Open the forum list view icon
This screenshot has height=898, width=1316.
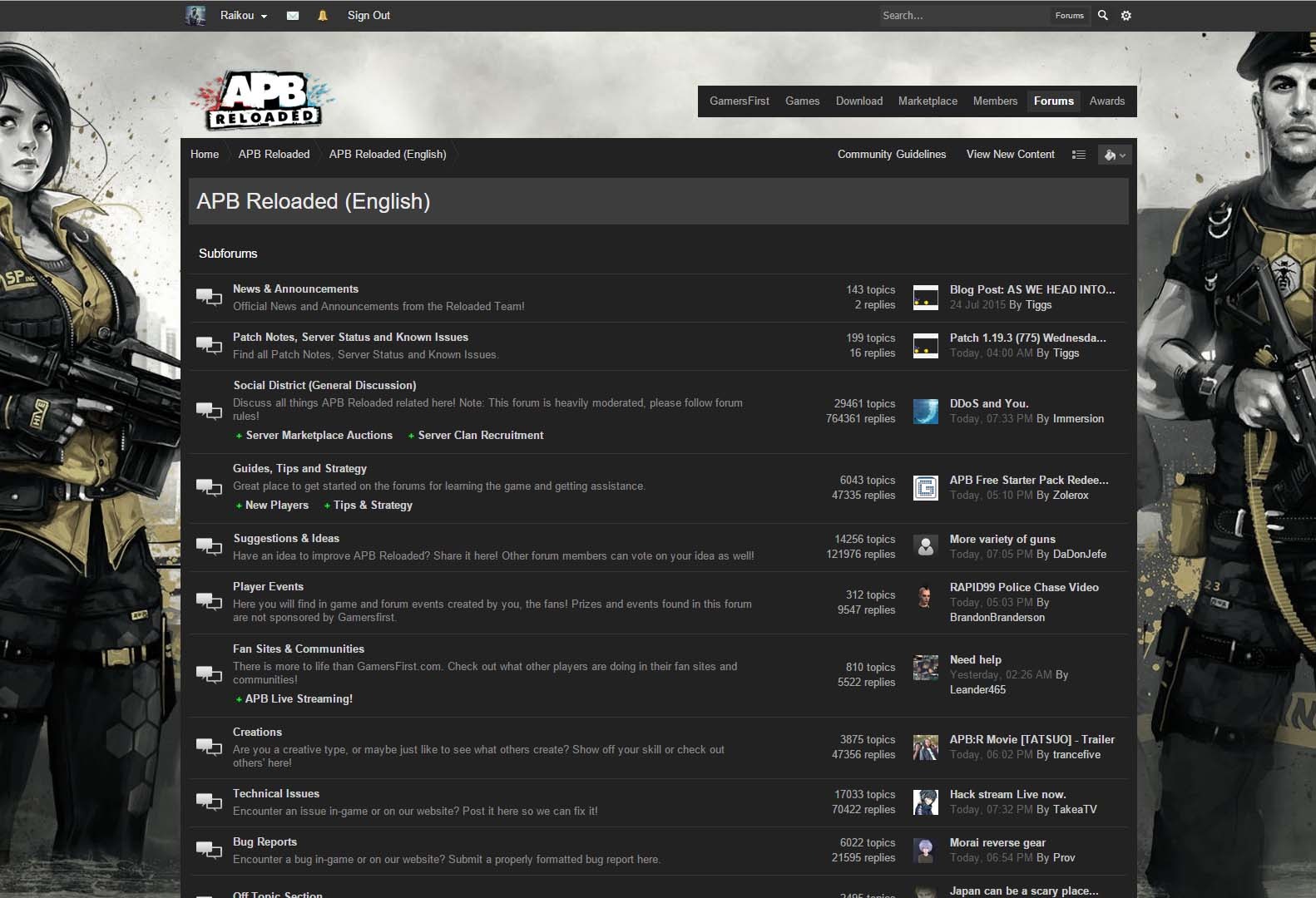1079,155
